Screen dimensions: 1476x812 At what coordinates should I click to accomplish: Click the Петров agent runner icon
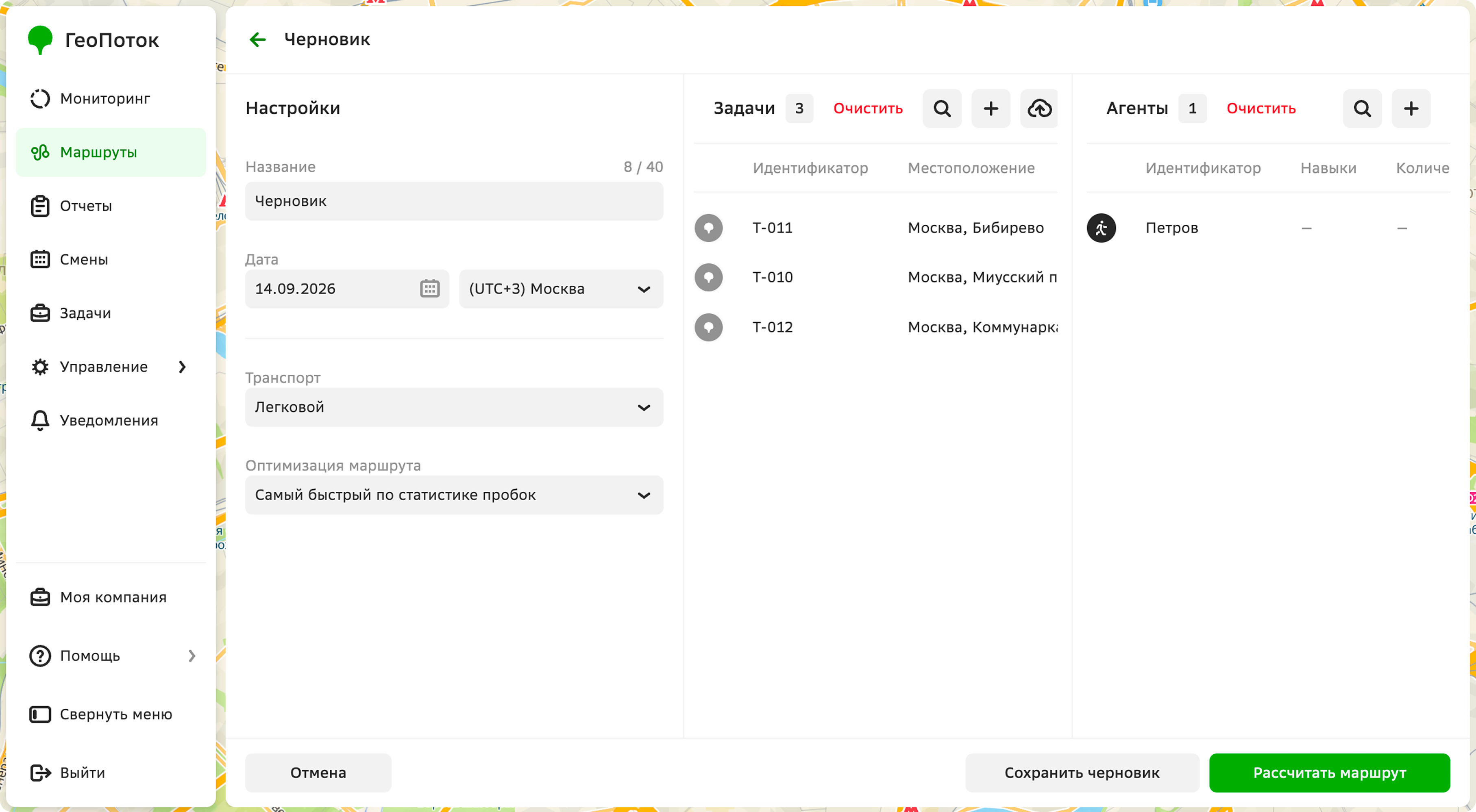click(x=1101, y=228)
